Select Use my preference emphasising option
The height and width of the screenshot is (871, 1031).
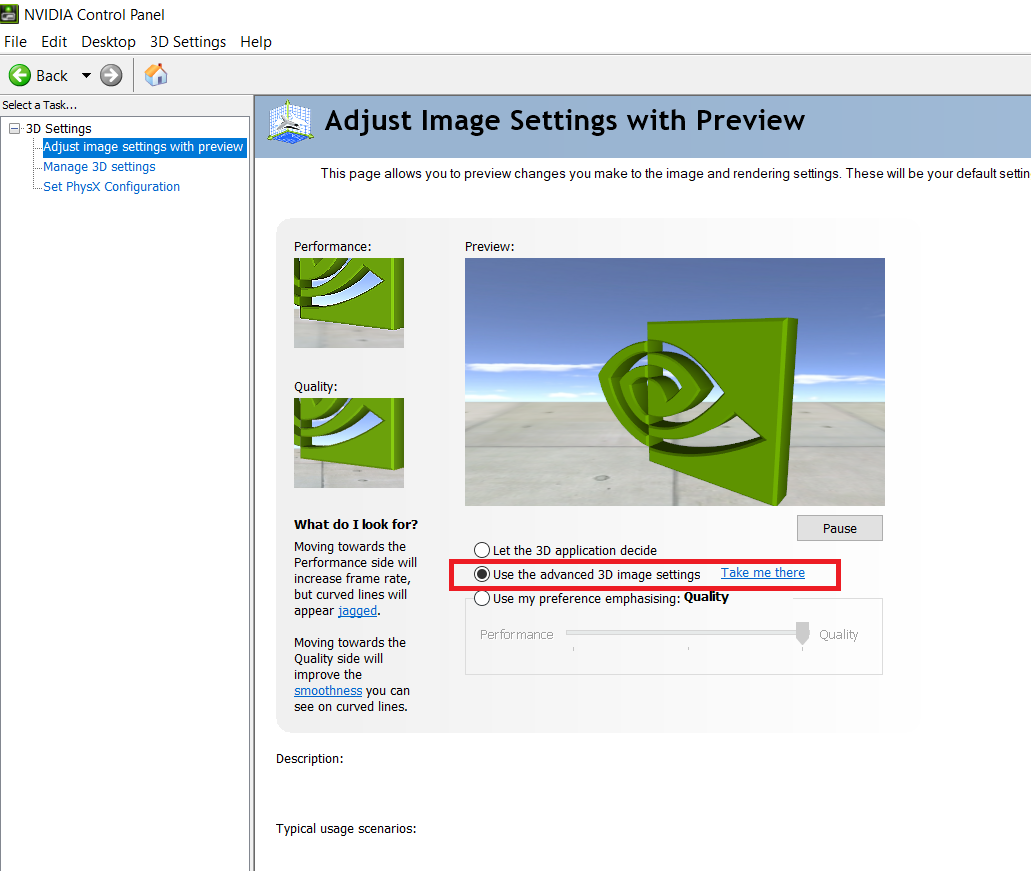pos(577,598)
